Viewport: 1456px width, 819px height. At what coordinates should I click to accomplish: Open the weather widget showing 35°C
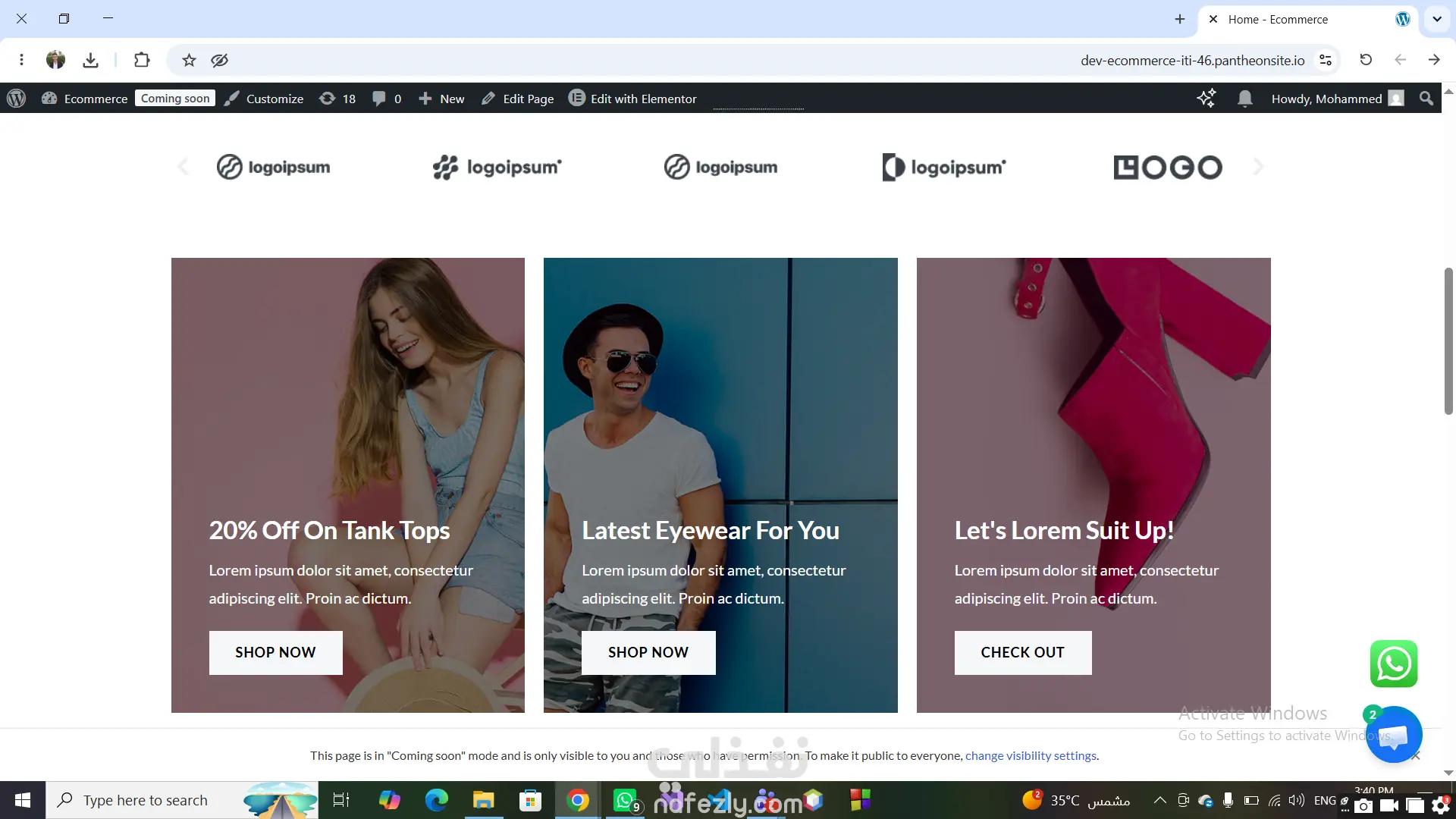pos(1076,800)
